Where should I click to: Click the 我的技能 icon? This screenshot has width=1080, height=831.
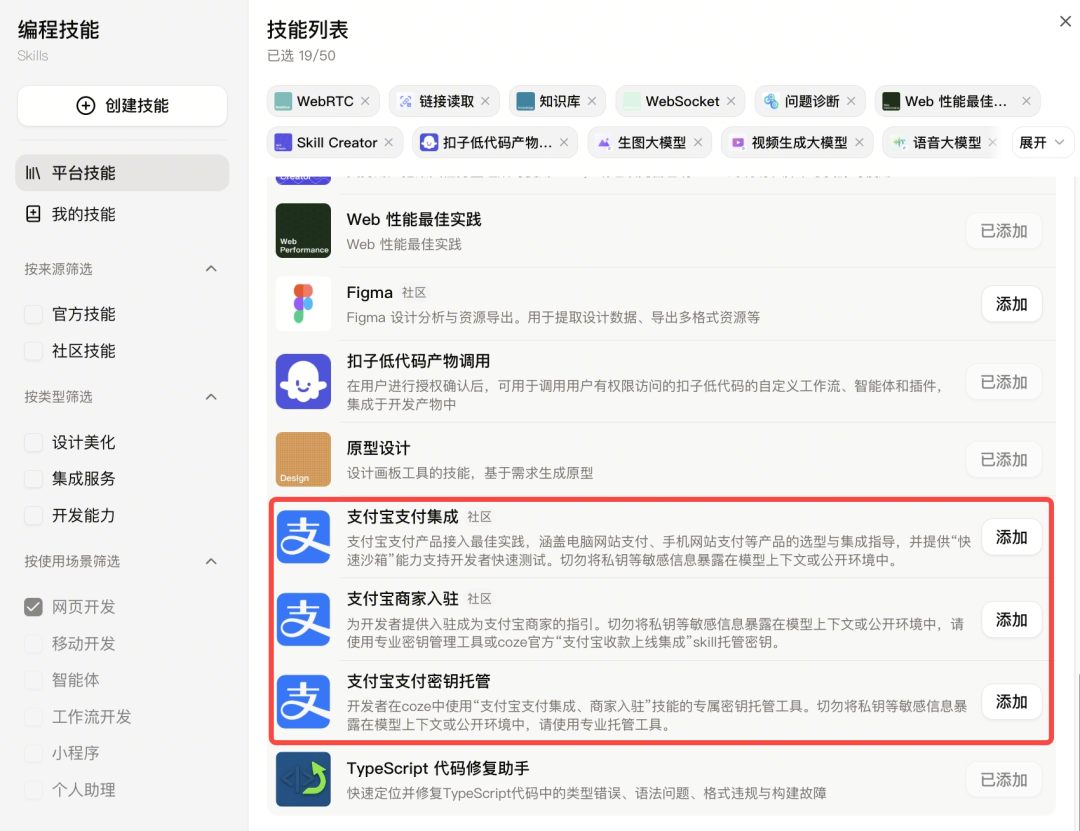click(33, 214)
